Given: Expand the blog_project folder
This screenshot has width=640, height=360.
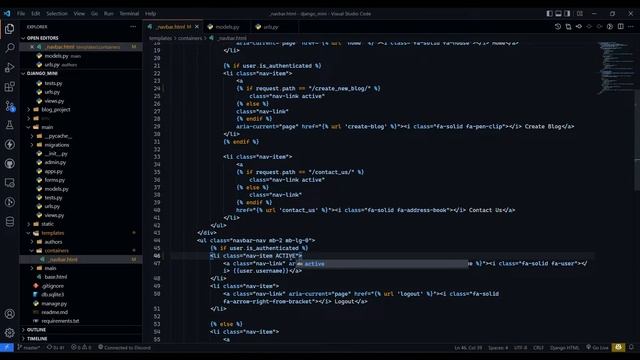Looking at the screenshot, I should pyautogui.click(x=56, y=109).
